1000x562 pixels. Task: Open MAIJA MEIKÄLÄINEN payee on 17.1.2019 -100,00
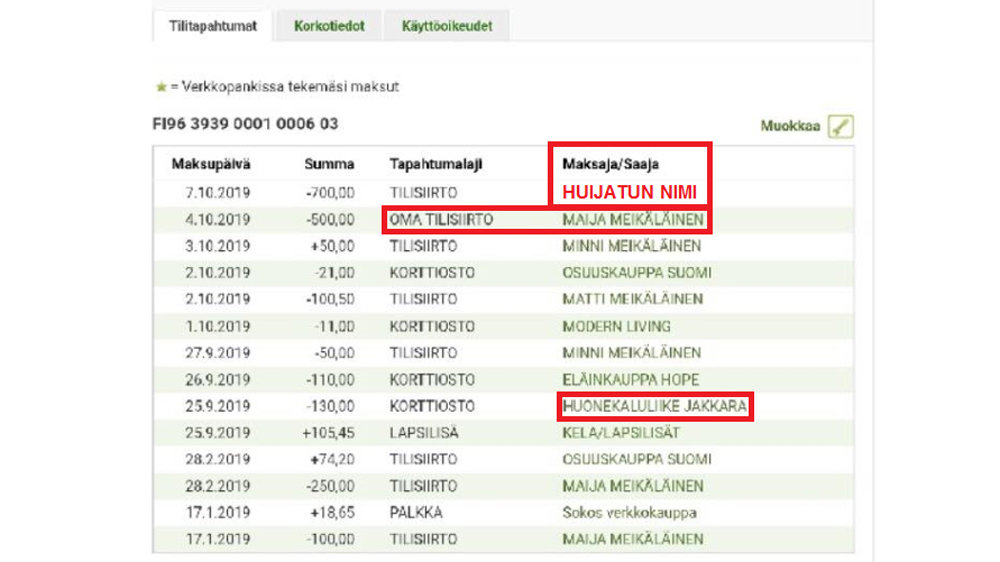[633, 539]
